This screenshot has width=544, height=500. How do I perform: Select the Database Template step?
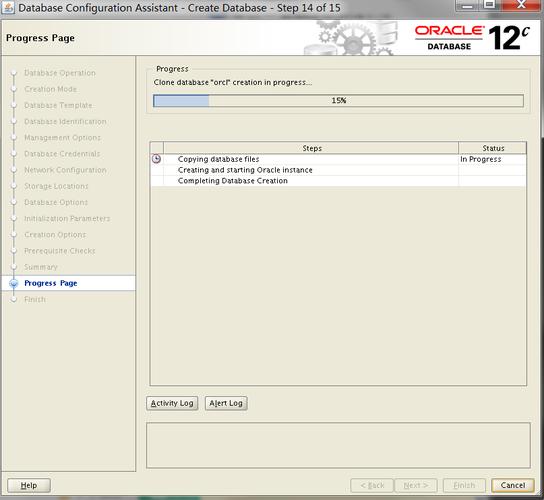(58, 105)
